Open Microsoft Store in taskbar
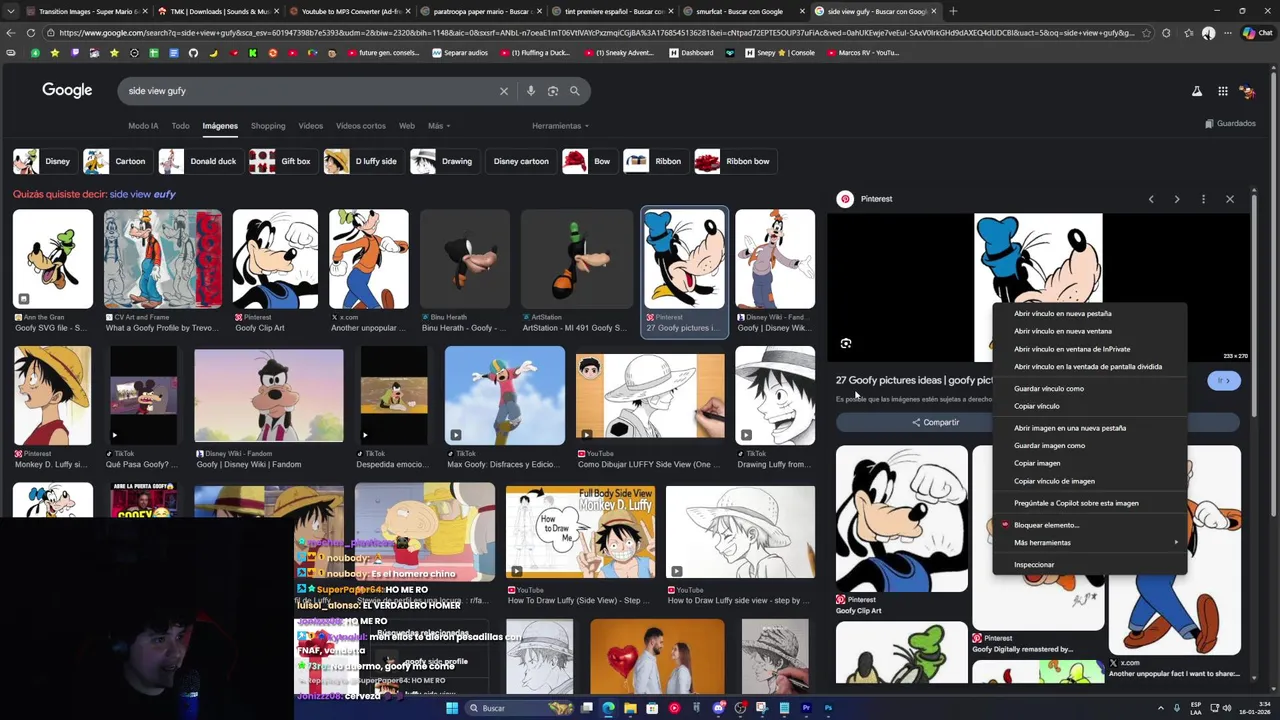The image size is (1280, 720). [652, 708]
